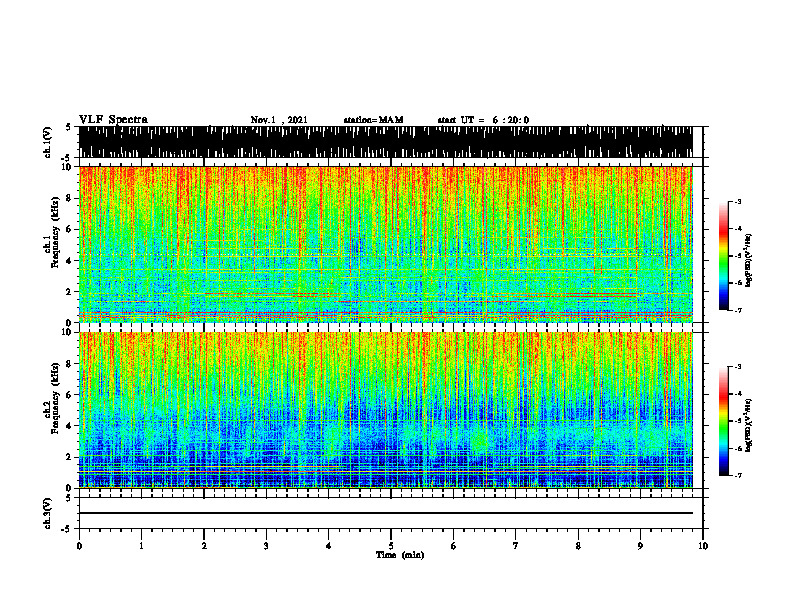
Task: Click the ch.1 black waveform panel
Action: (x=386, y=142)
